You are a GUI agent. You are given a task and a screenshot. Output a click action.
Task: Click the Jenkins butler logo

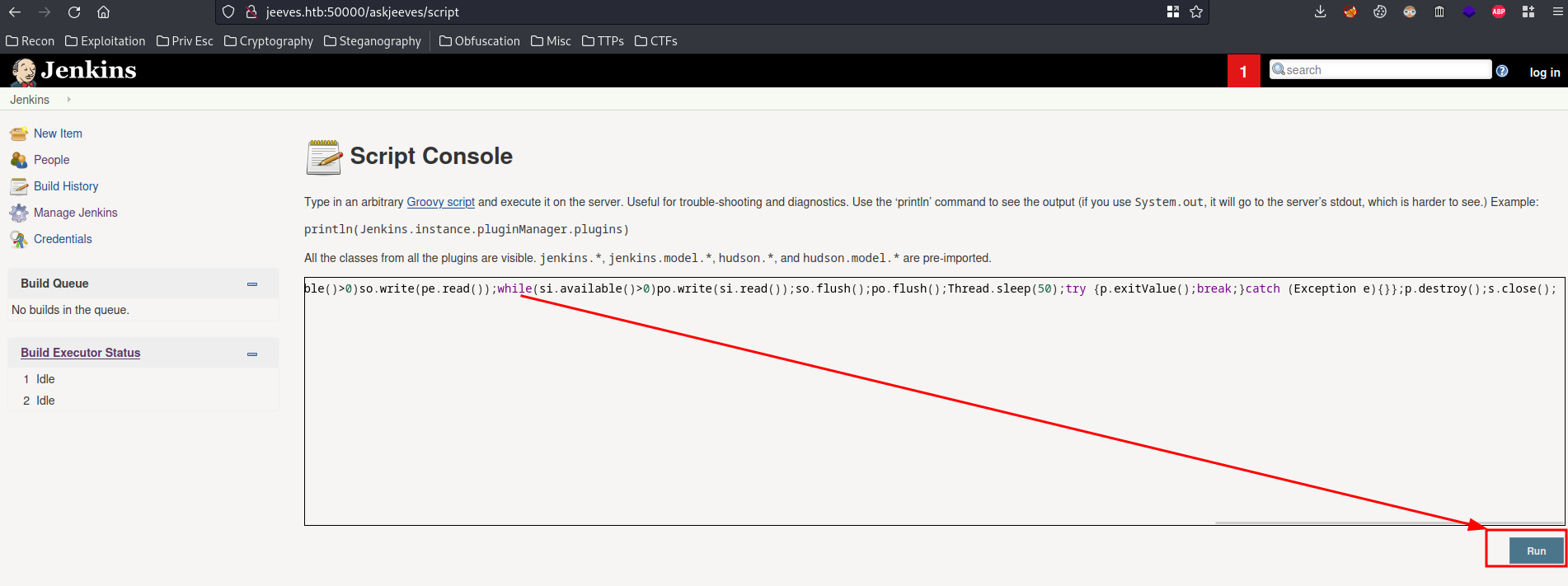click(23, 72)
